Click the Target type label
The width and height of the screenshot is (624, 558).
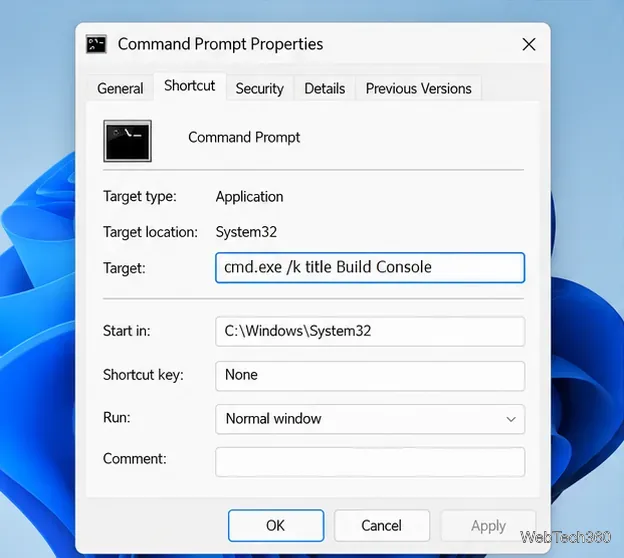tap(140, 197)
